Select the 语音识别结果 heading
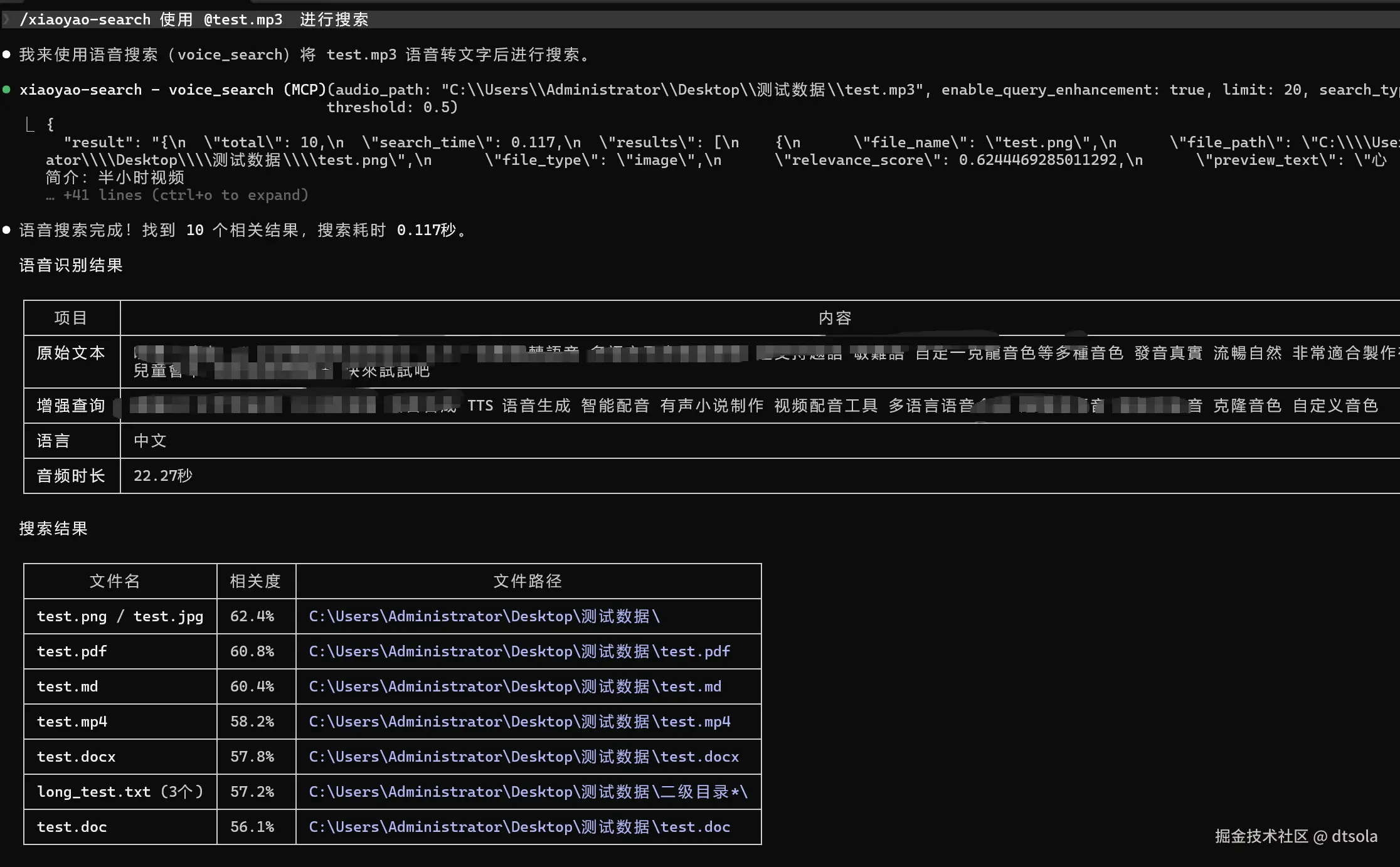 tap(71, 265)
